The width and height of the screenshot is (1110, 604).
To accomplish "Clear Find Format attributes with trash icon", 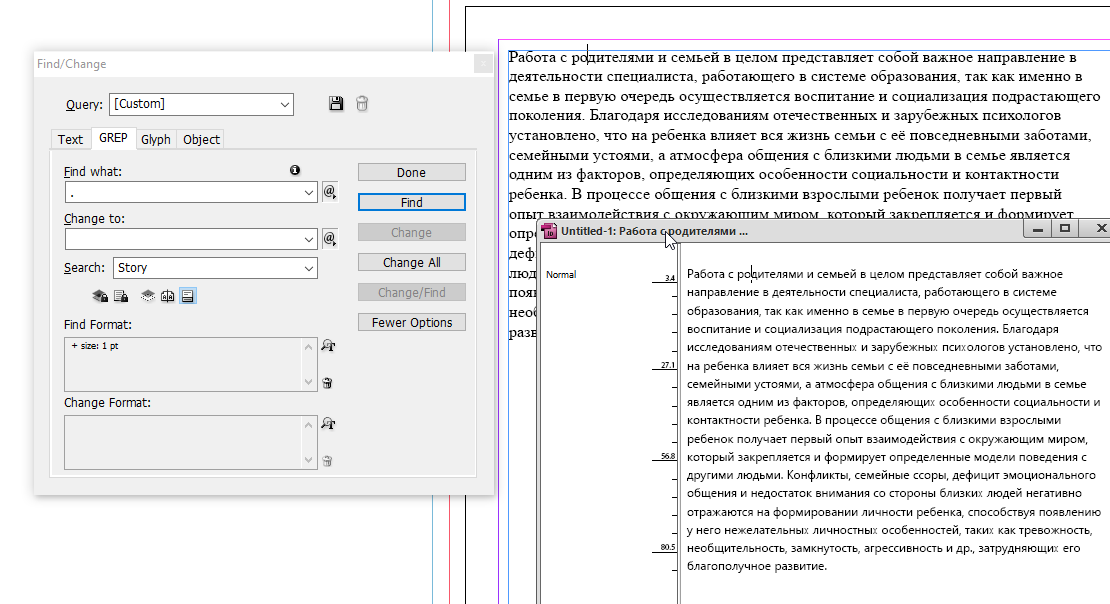I will pos(327,382).
